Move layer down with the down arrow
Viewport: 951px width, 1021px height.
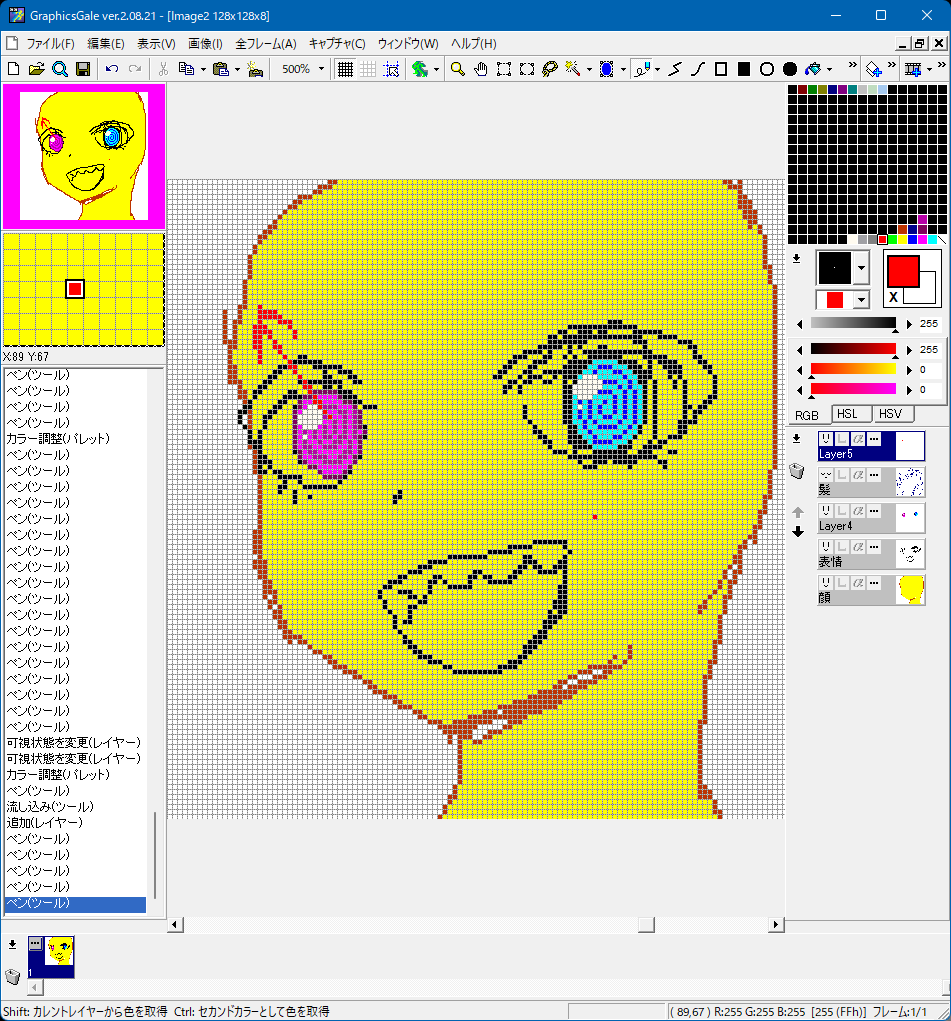(x=798, y=532)
